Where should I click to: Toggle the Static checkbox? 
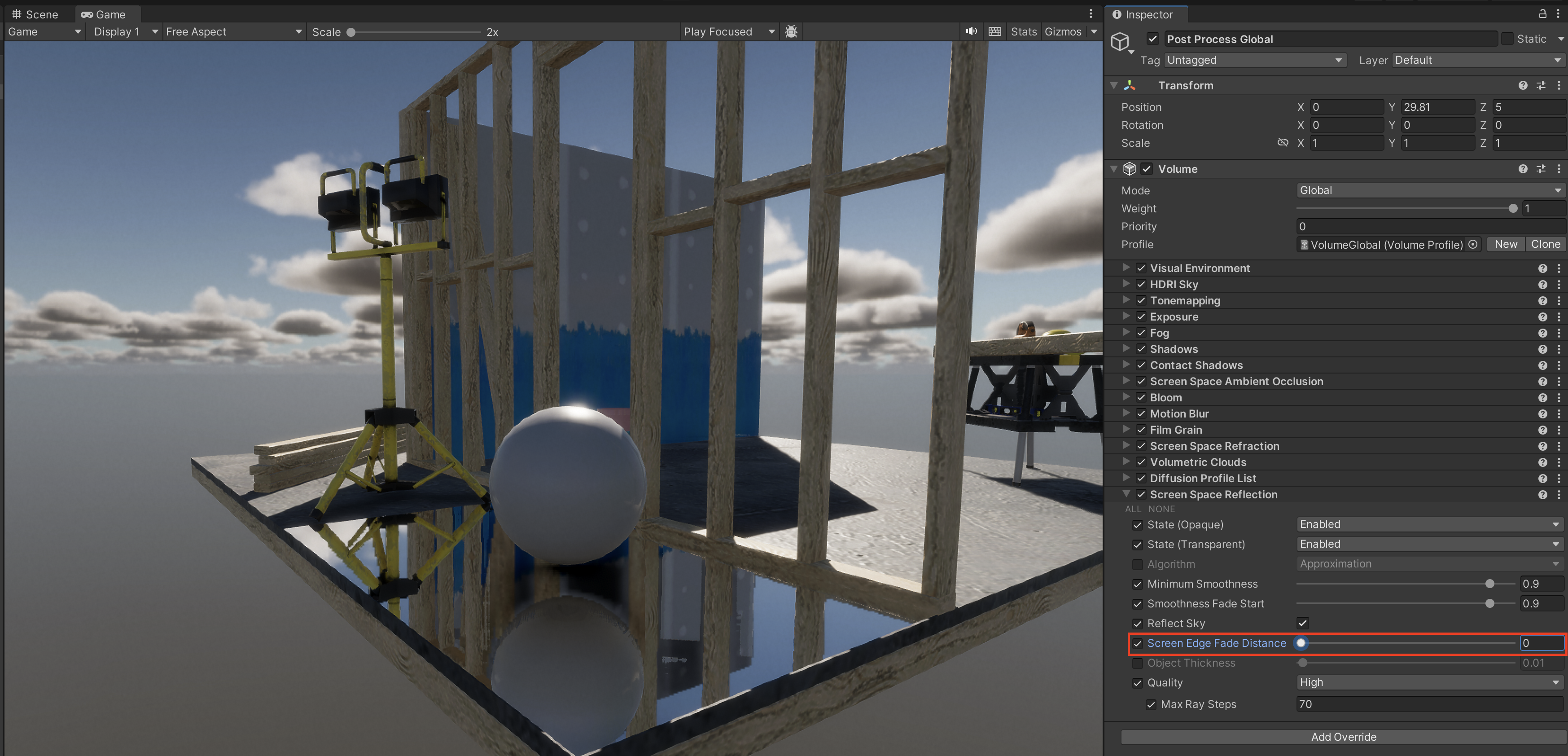coord(1507,39)
